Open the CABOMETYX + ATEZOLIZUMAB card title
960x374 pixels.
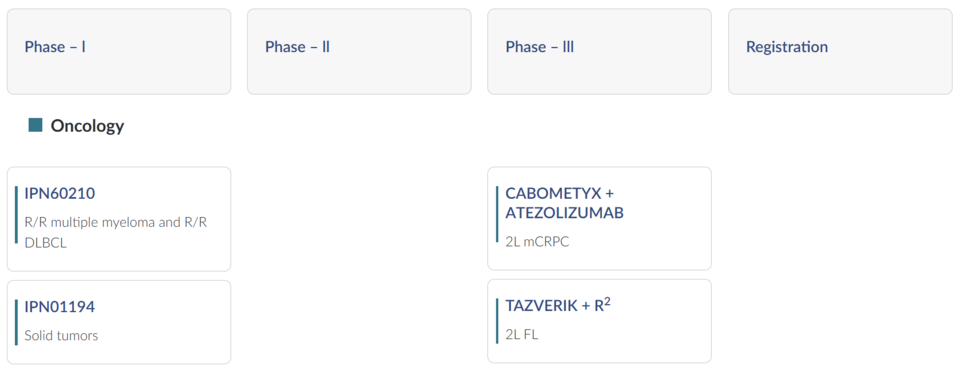(x=564, y=203)
